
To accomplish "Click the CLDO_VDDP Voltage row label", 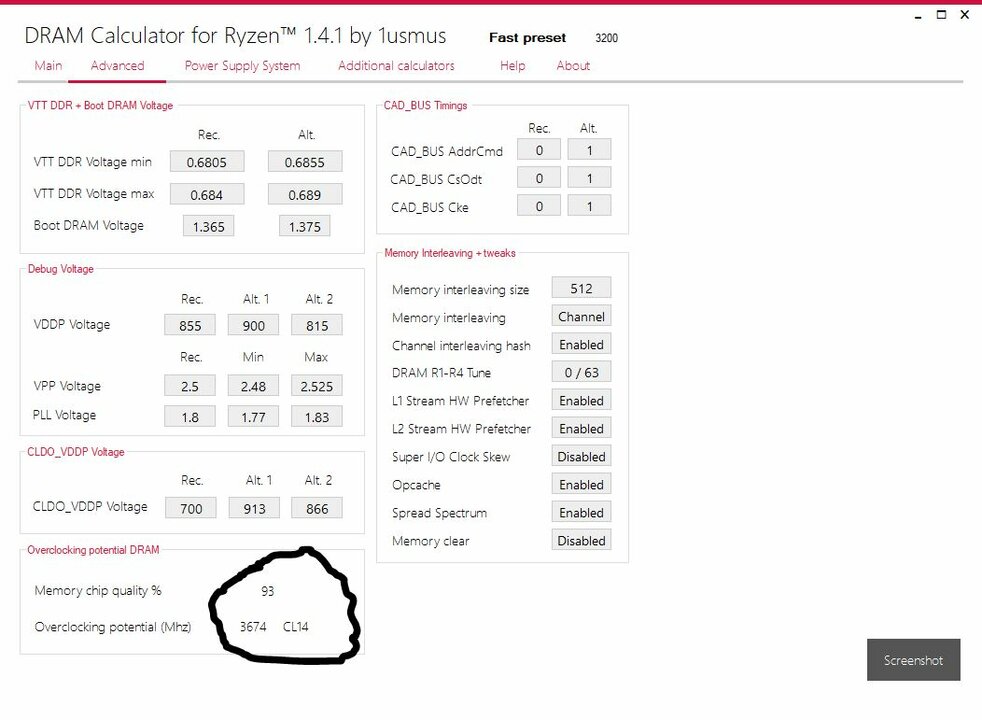I will click(x=90, y=507).
